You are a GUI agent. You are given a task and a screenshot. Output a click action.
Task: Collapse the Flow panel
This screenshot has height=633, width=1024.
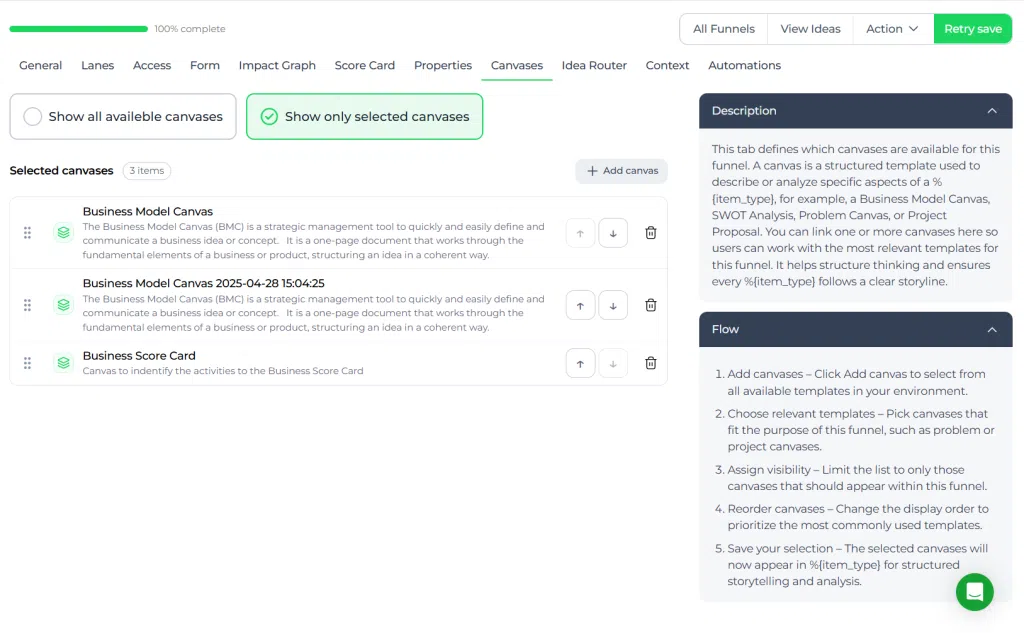992,330
